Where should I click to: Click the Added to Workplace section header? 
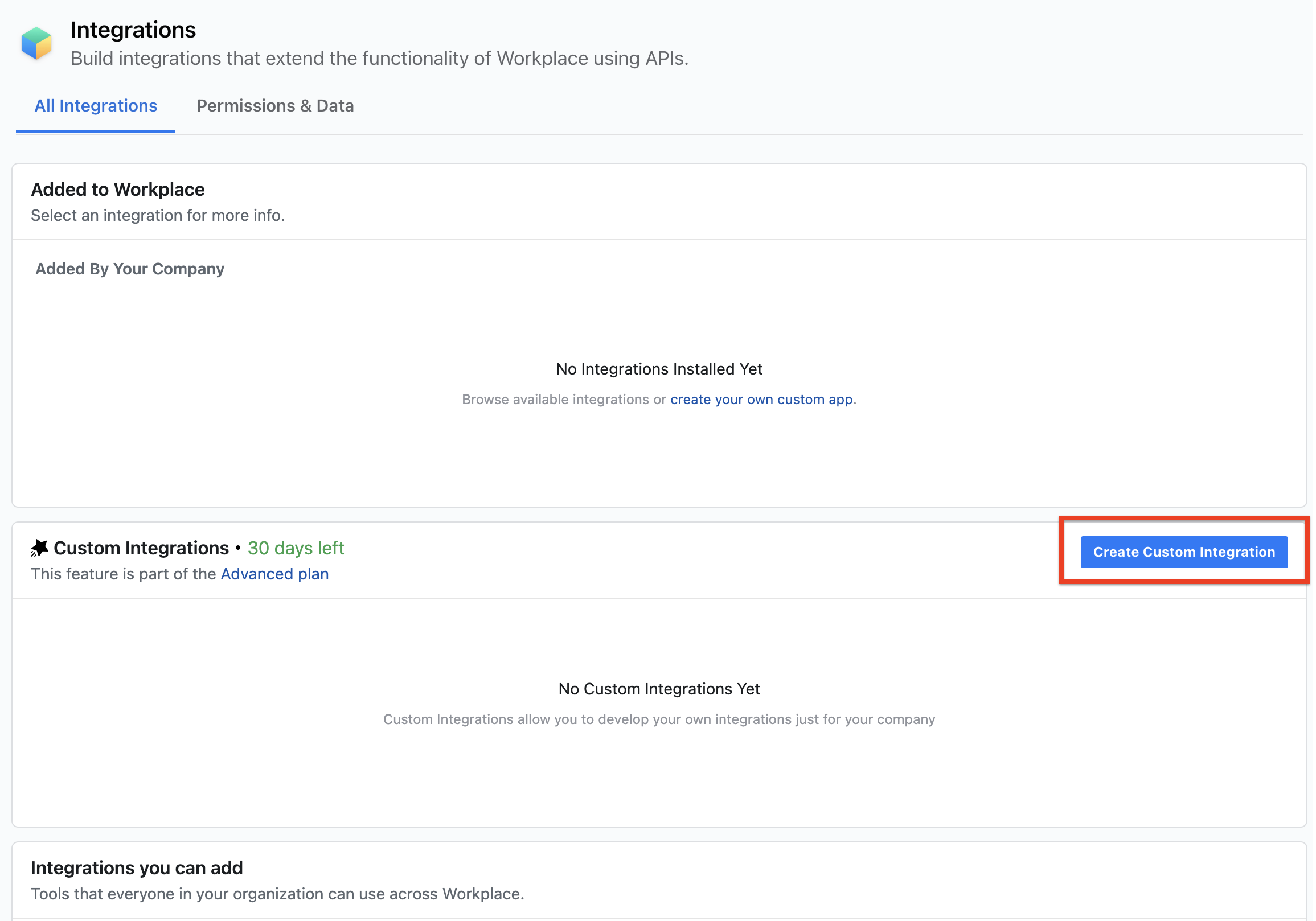(117, 189)
